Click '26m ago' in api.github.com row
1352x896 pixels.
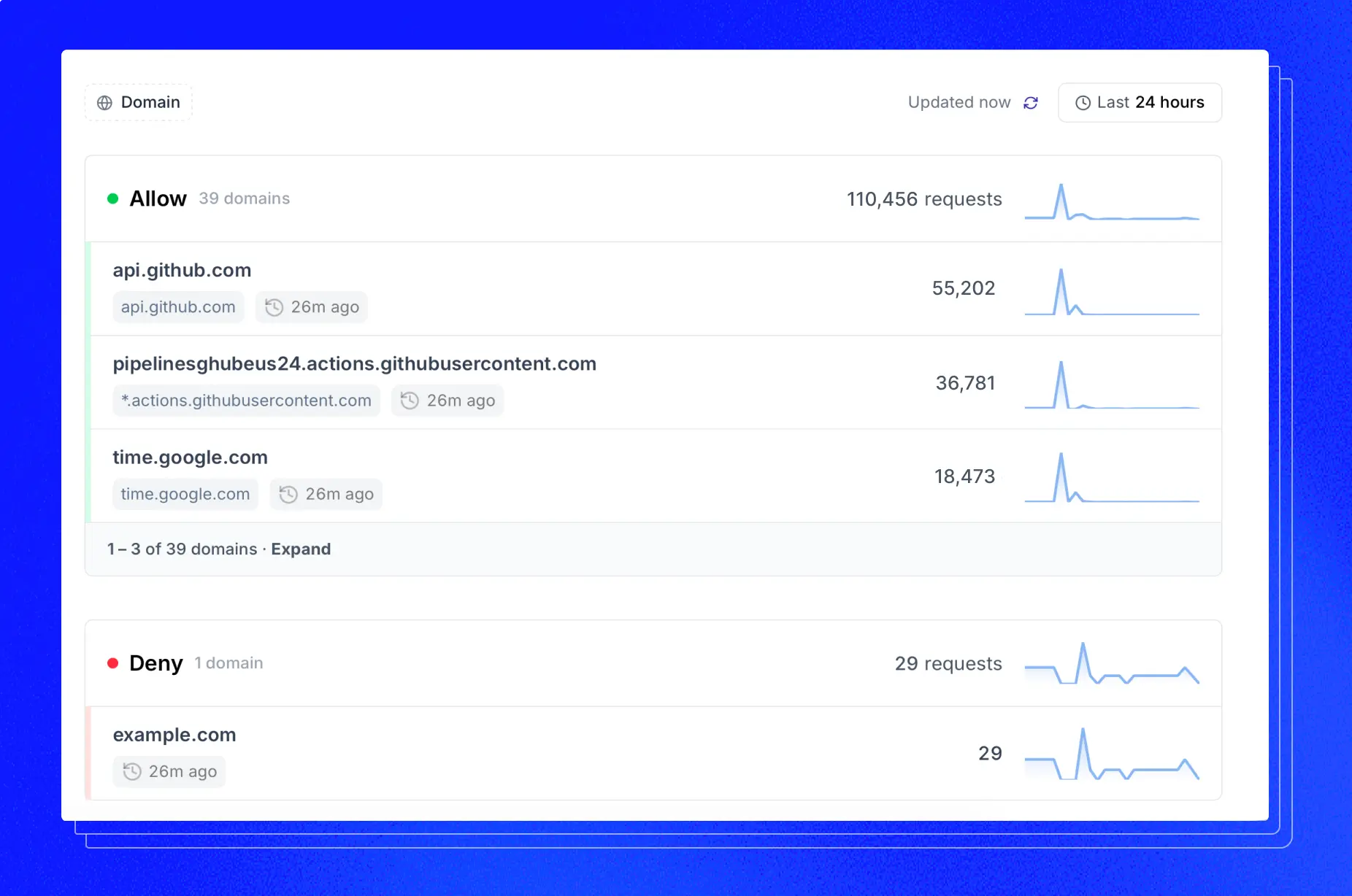tap(325, 307)
